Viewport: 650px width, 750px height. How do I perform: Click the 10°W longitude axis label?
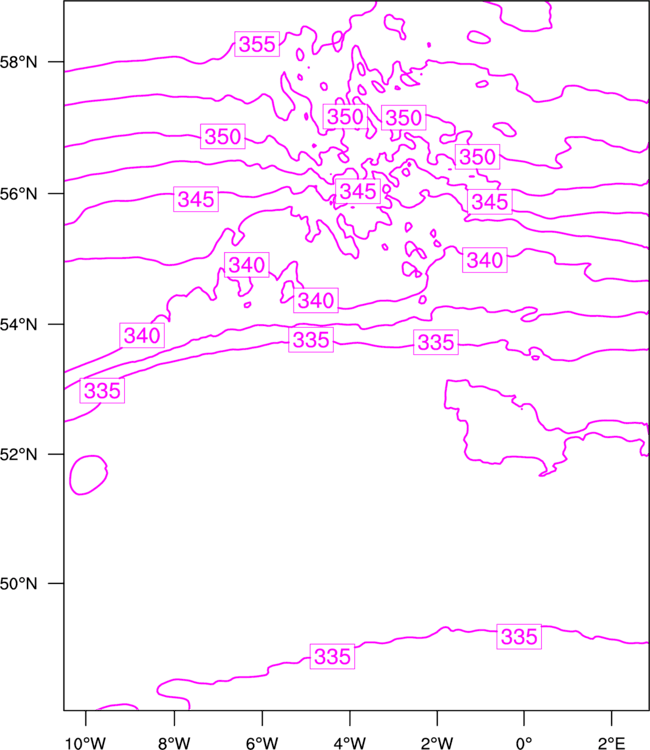pos(85,743)
